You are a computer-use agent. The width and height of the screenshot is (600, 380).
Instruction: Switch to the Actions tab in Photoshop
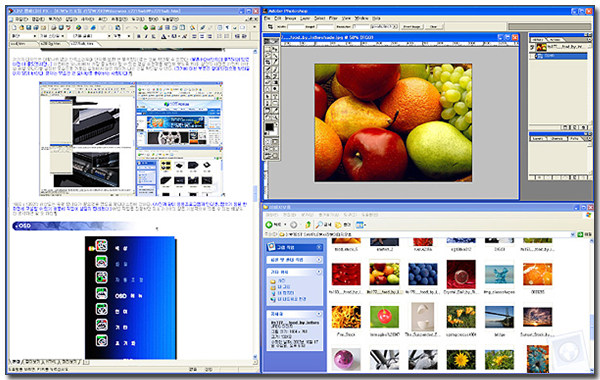point(555,39)
